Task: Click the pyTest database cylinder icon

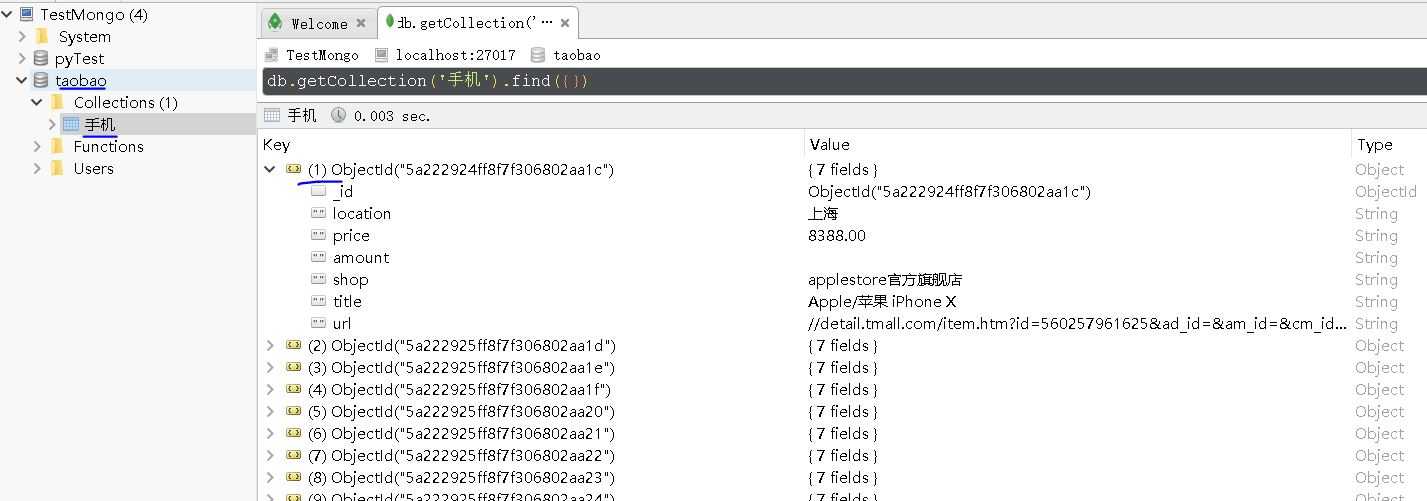Action: click(41, 59)
